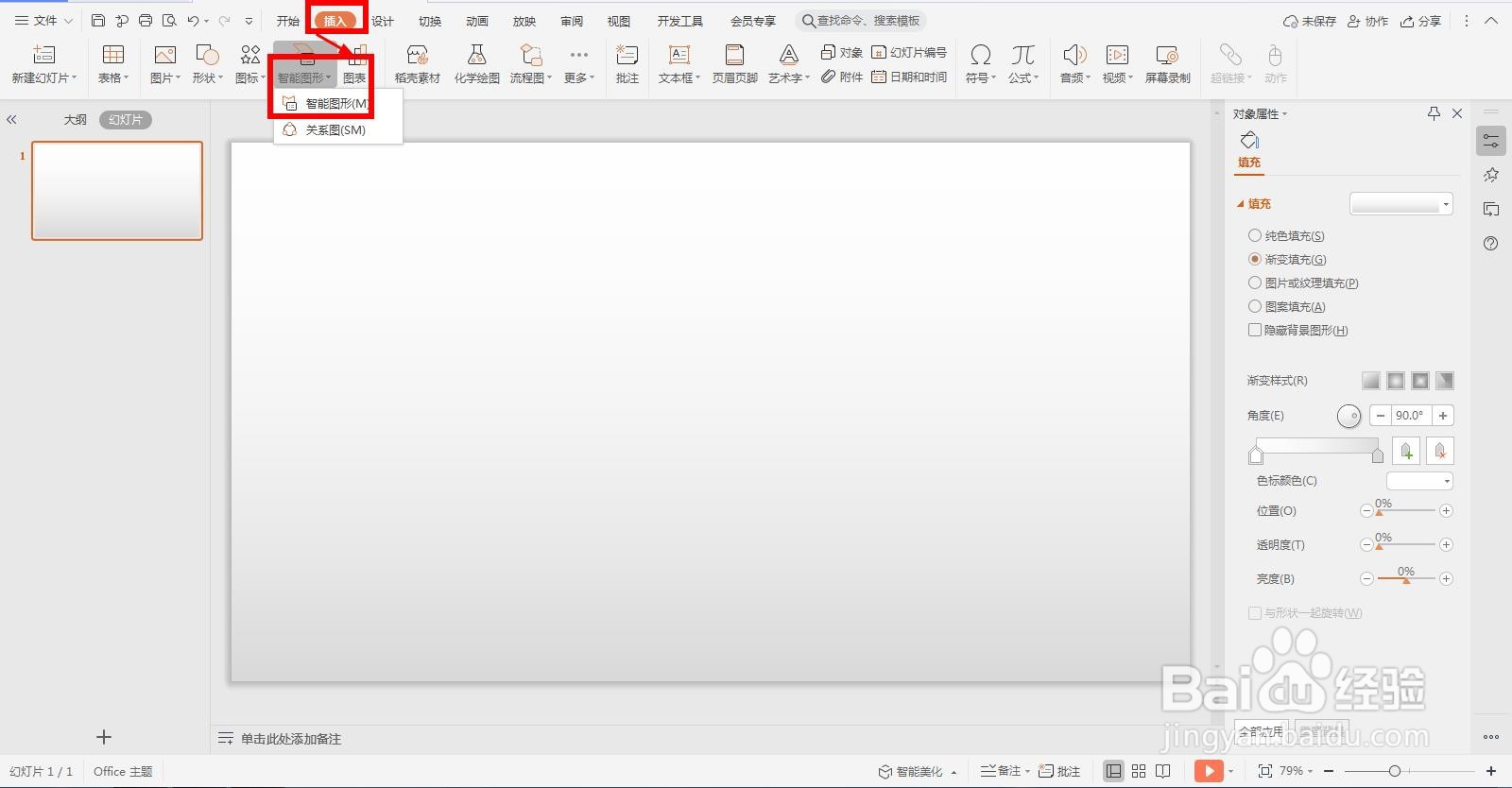Switch to the 设计 ribbon tab
Screen dimensions: 1512x788
383,21
